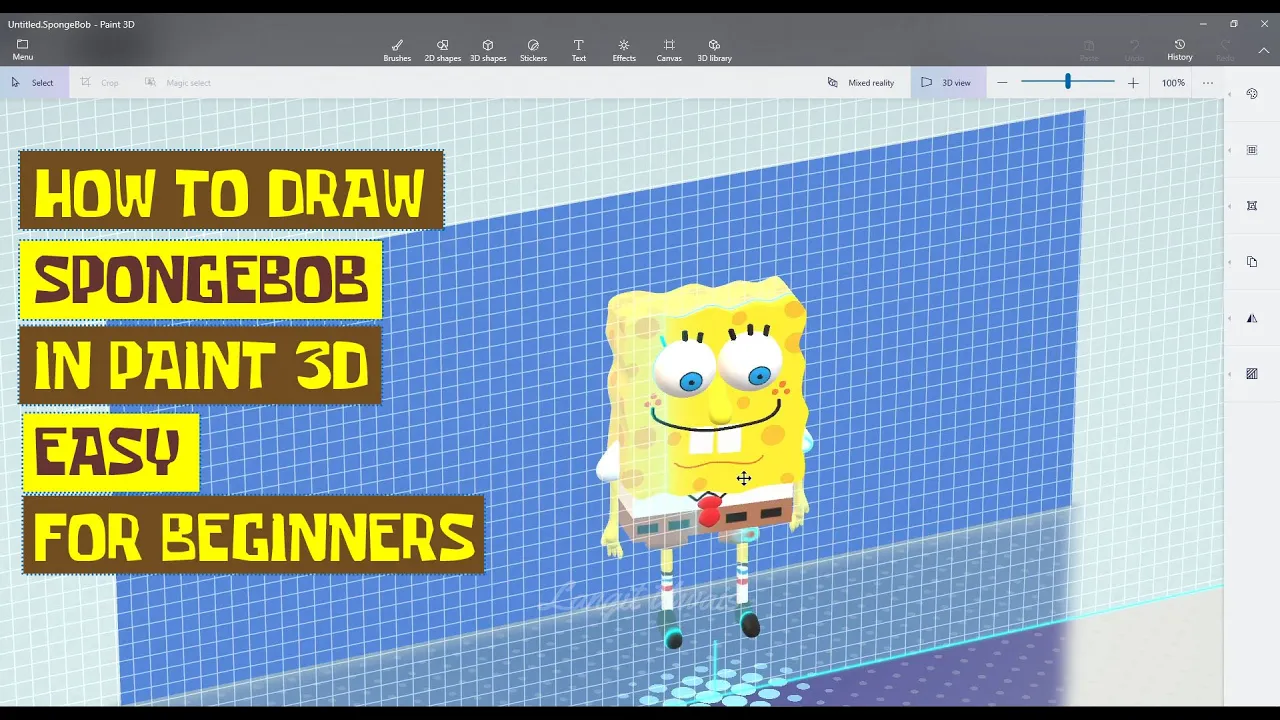Expand sidebar arrow beside the palette icon
Image resolution: width=1280 pixels, height=720 pixels.
(1230, 94)
